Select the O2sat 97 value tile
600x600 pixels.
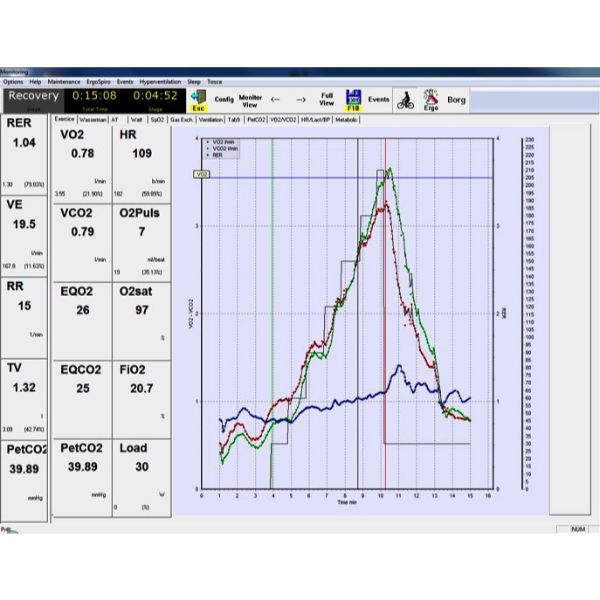click(x=141, y=321)
